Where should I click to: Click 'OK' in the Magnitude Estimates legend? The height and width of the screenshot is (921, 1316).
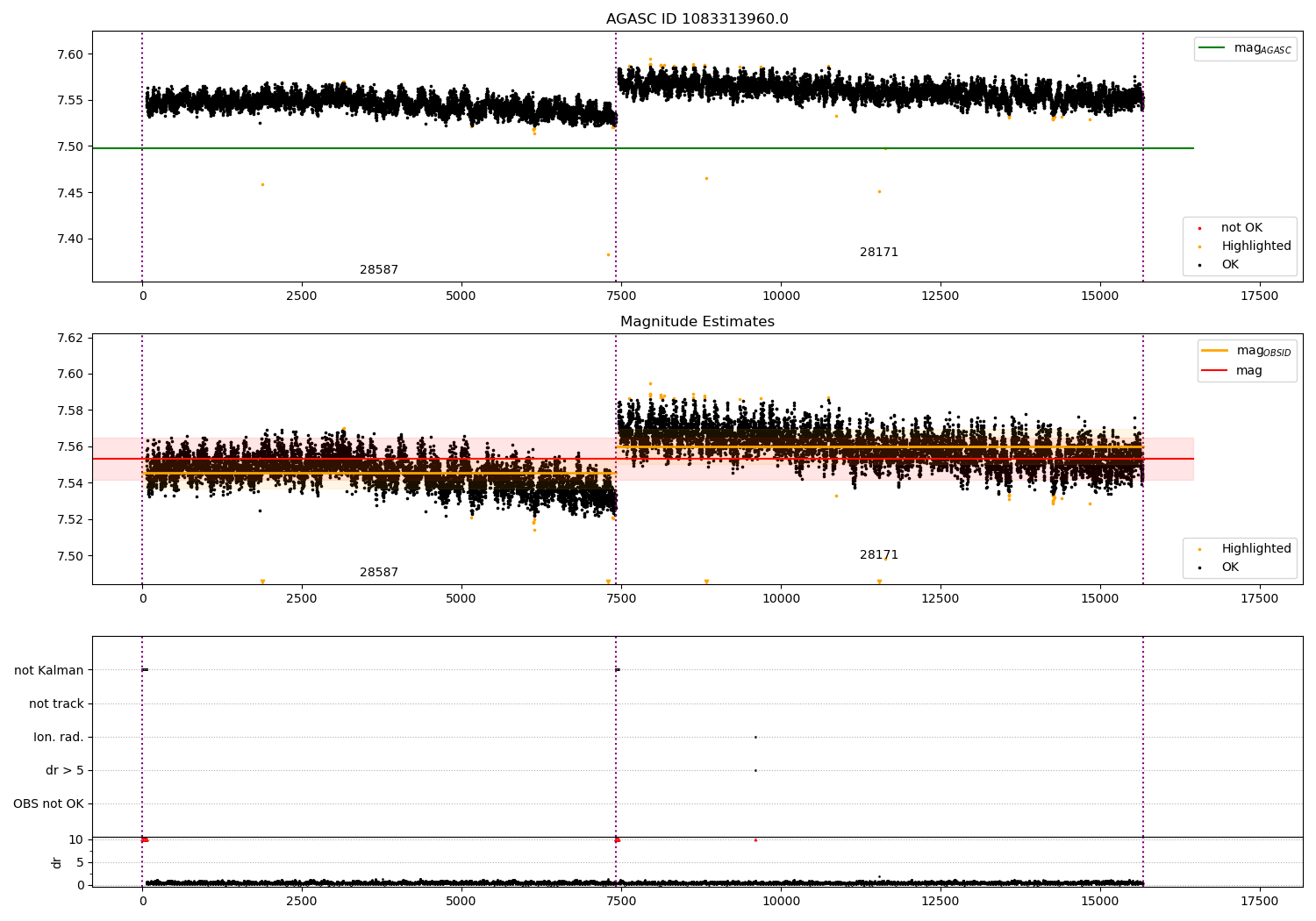point(1230,568)
